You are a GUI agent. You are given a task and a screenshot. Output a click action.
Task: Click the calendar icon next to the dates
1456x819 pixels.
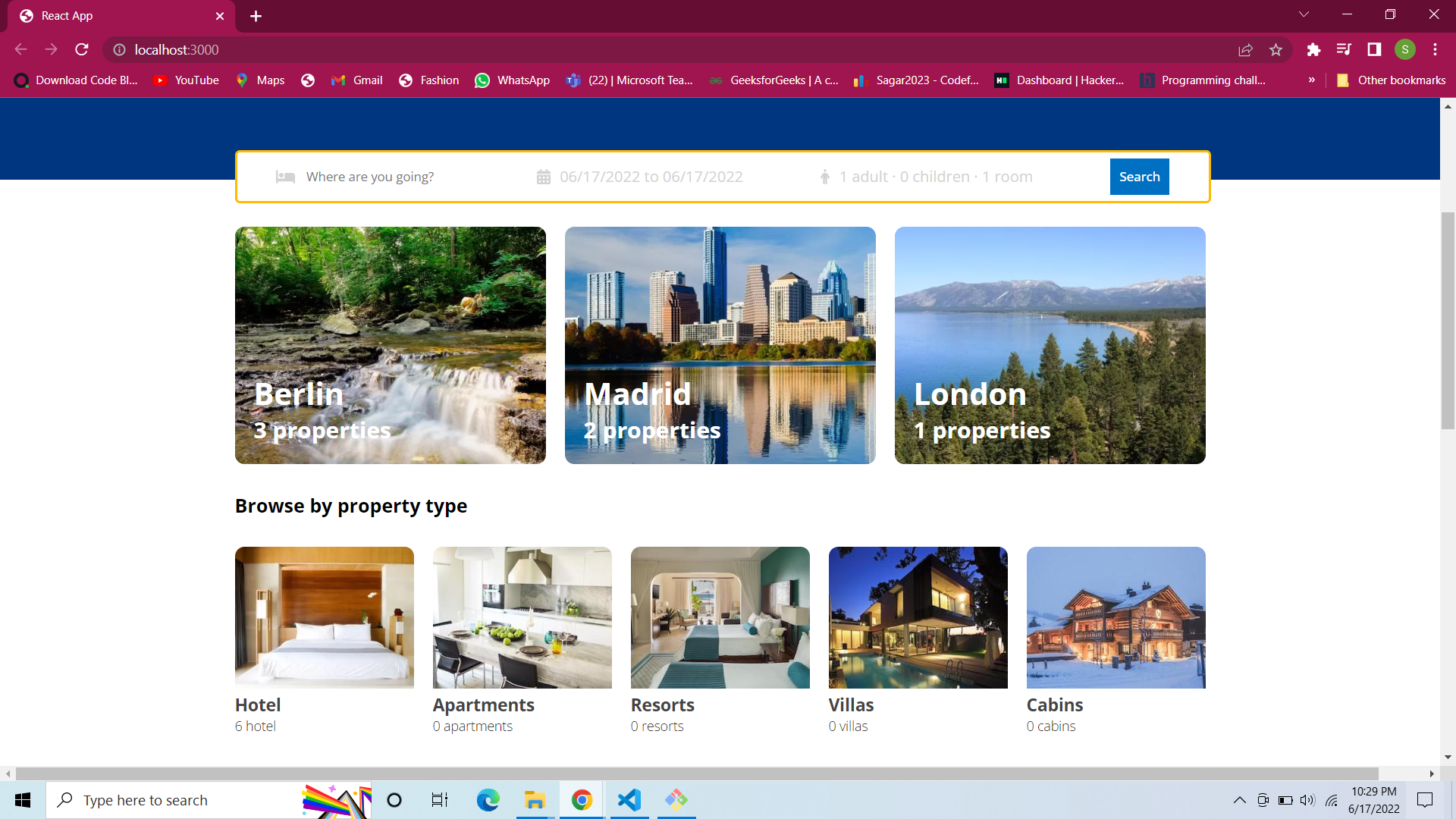544,177
